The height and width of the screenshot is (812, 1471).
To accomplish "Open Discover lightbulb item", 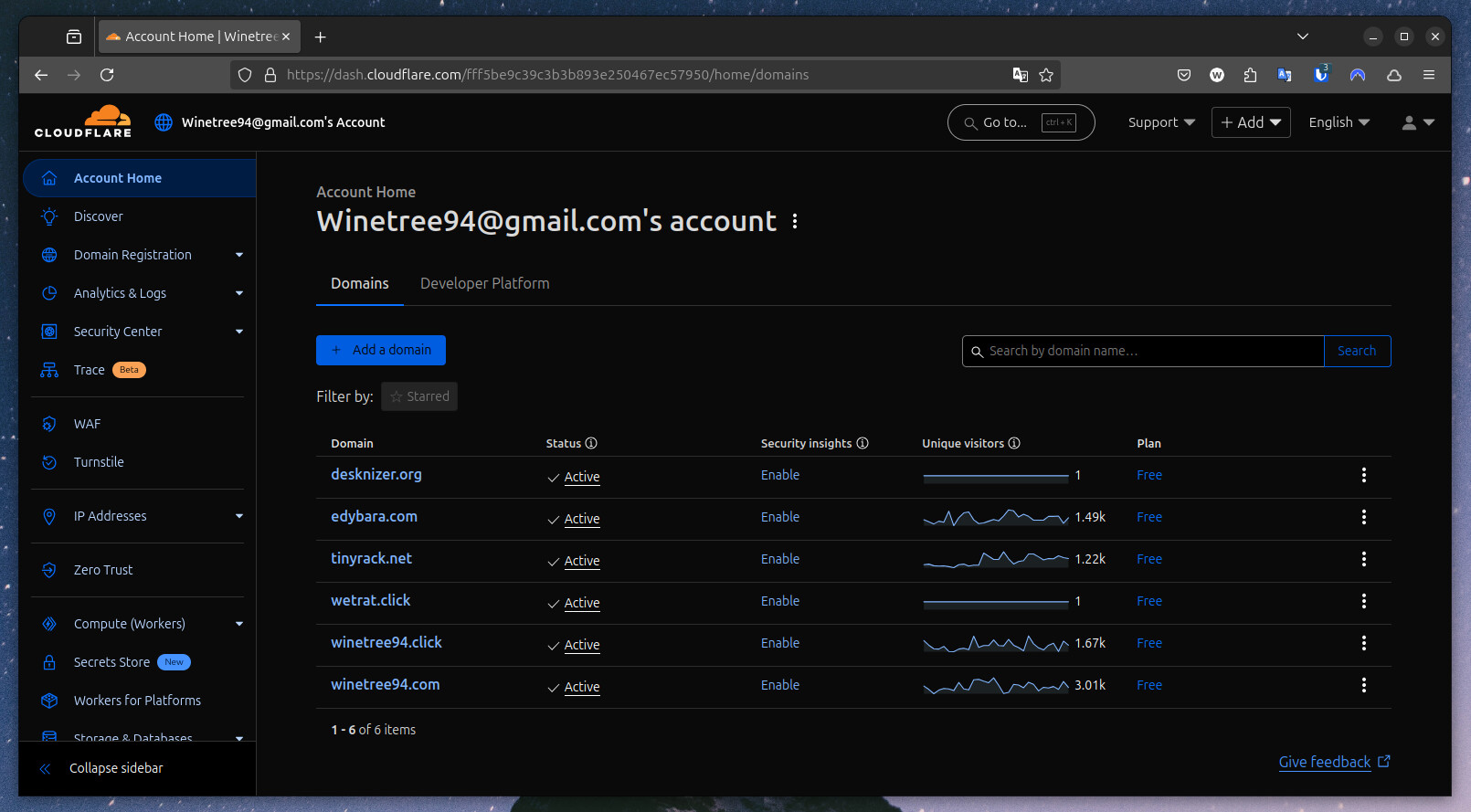I will tap(139, 216).
